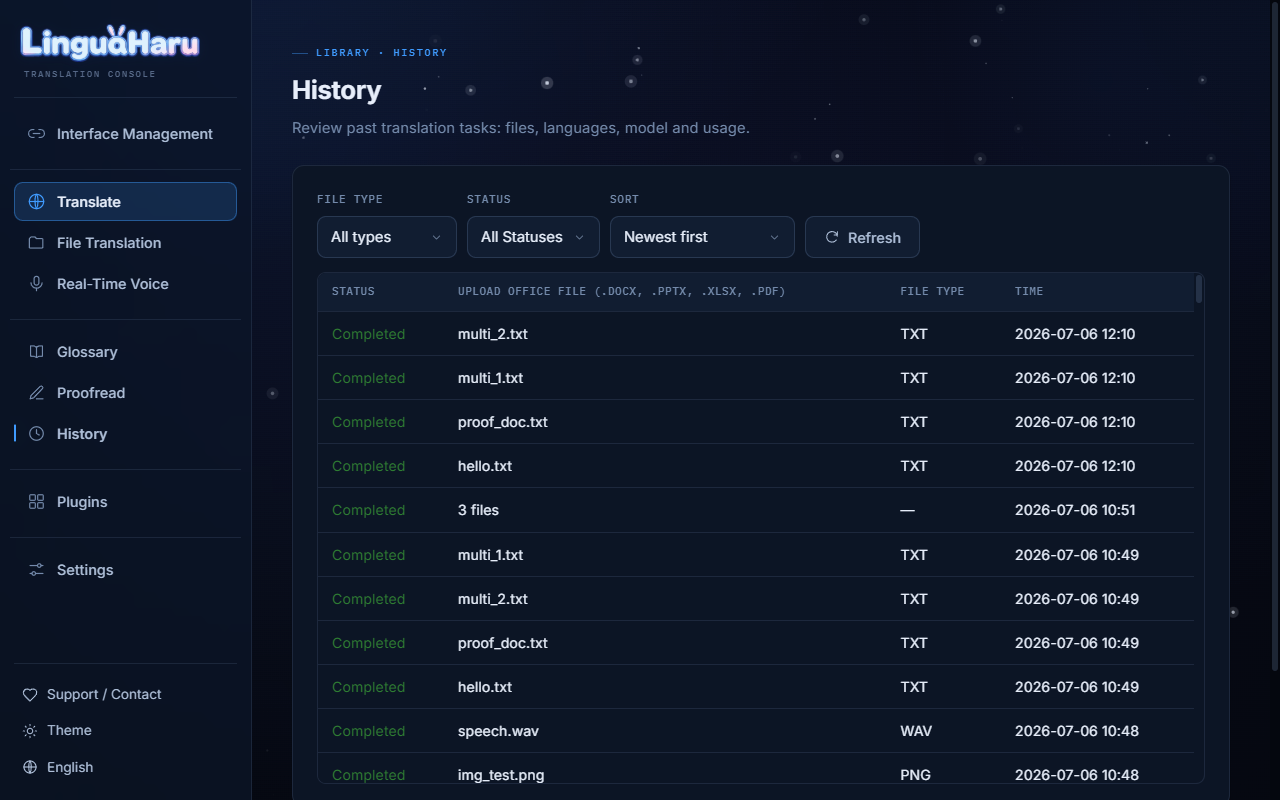
Task: Click the History clock icon
Action: [x=36, y=434]
